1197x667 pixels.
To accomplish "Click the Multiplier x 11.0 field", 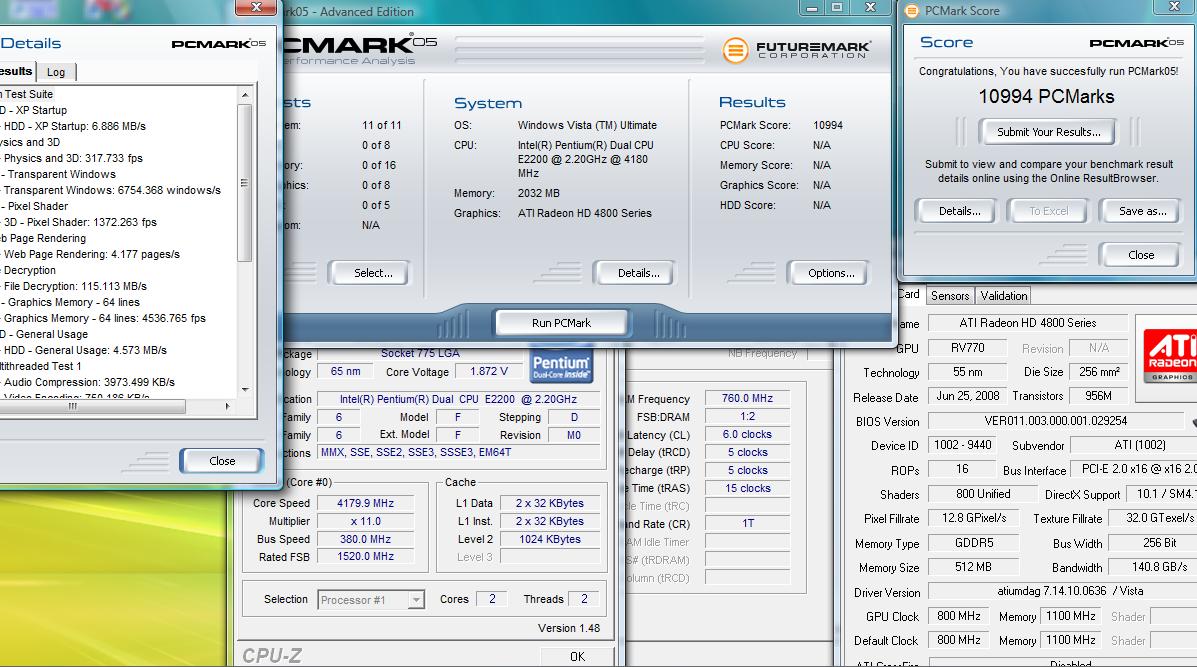I will [x=366, y=521].
